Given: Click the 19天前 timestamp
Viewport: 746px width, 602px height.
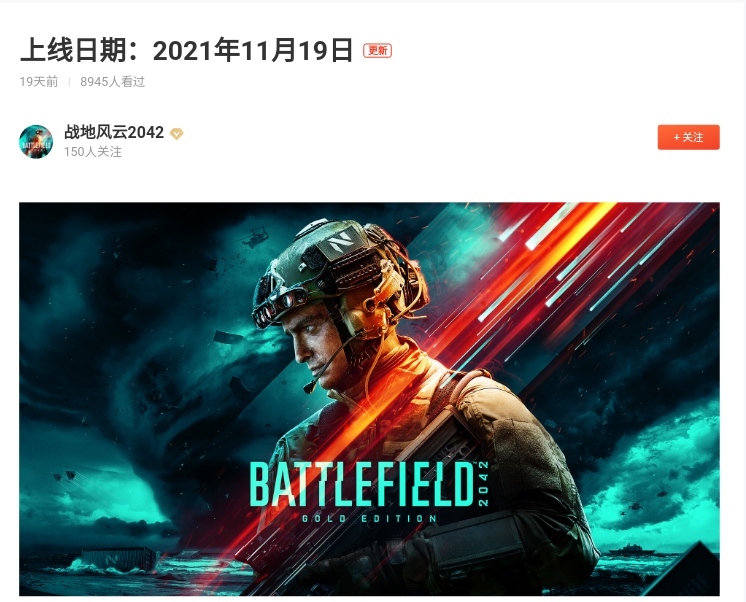Looking at the screenshot, I should 39,82.
